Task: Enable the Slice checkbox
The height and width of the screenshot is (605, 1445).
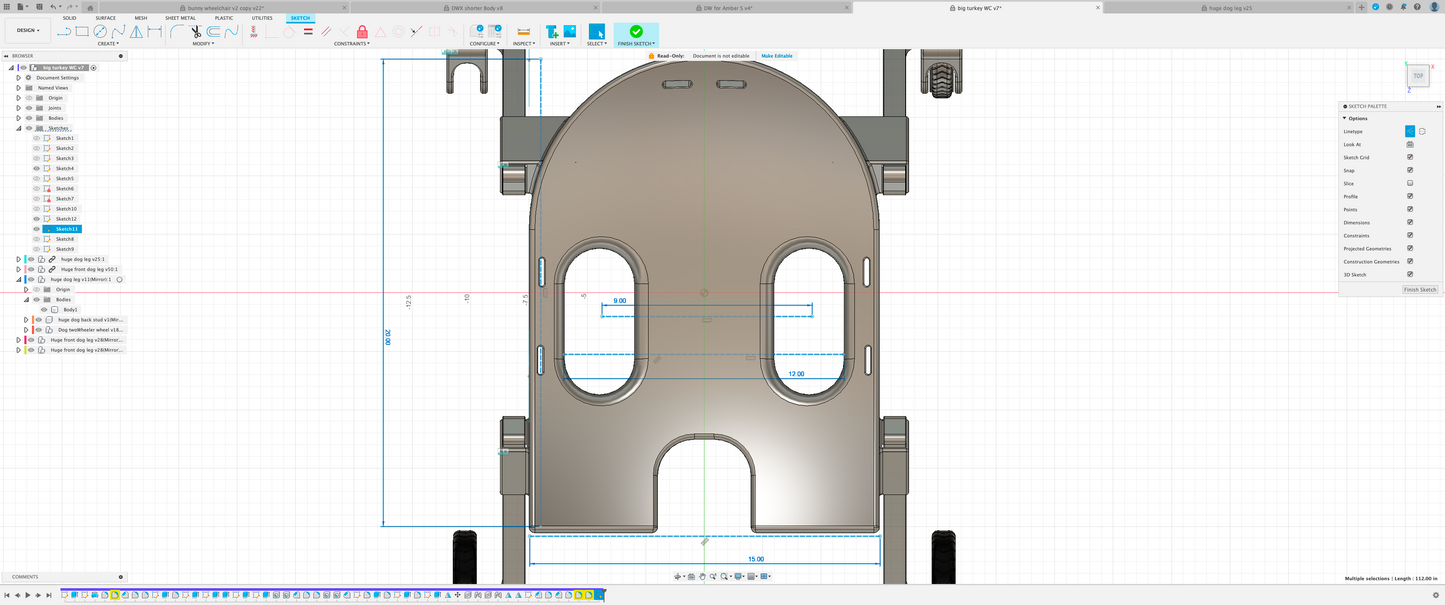Action: 1410,183
